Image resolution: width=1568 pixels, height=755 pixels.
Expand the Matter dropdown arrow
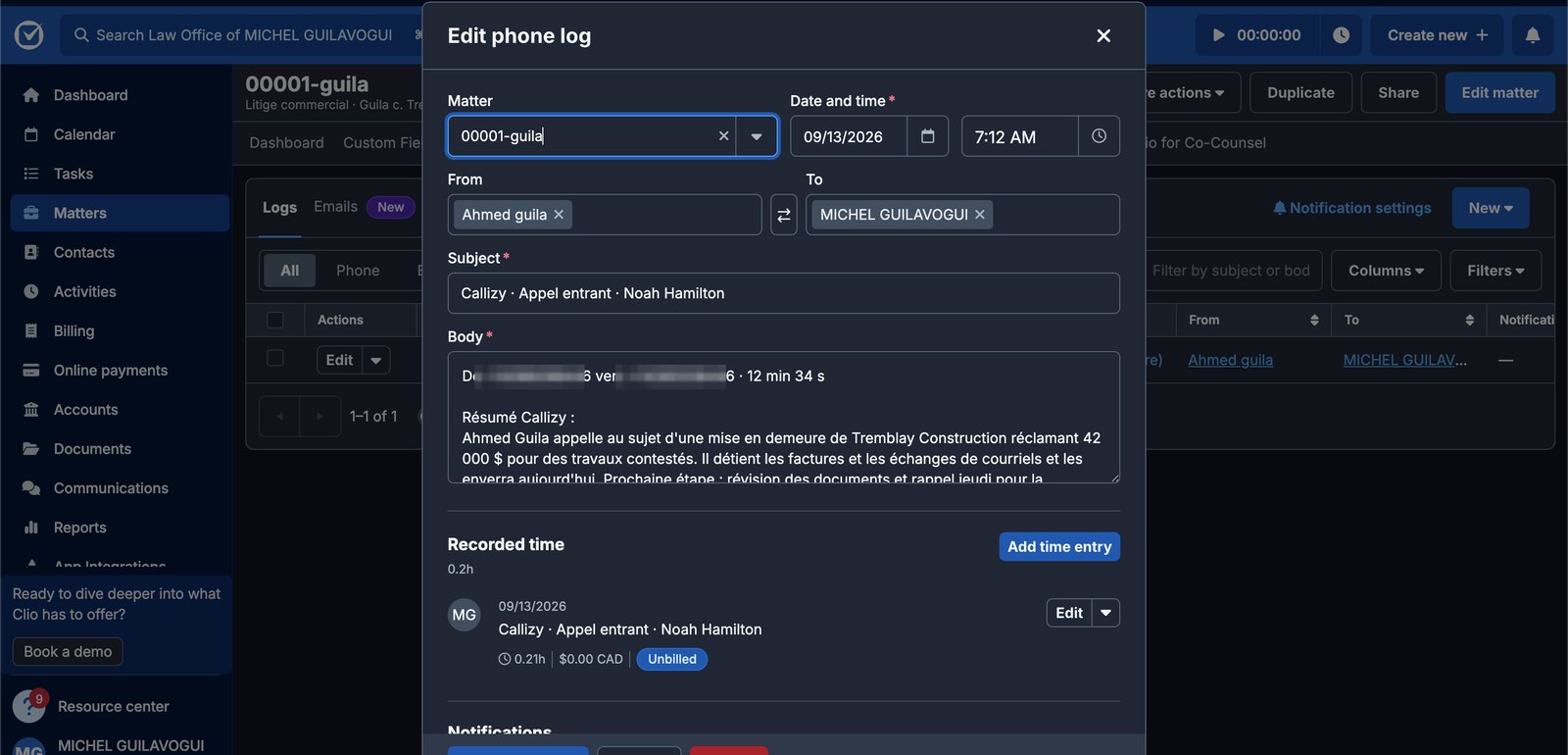[757, 136]
